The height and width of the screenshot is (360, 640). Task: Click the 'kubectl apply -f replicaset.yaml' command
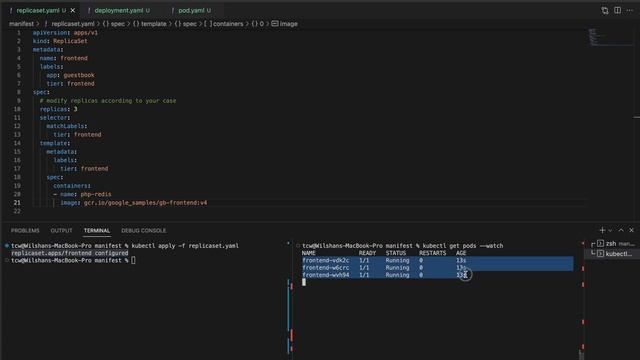pyautogui.click(x=185, y=246)
